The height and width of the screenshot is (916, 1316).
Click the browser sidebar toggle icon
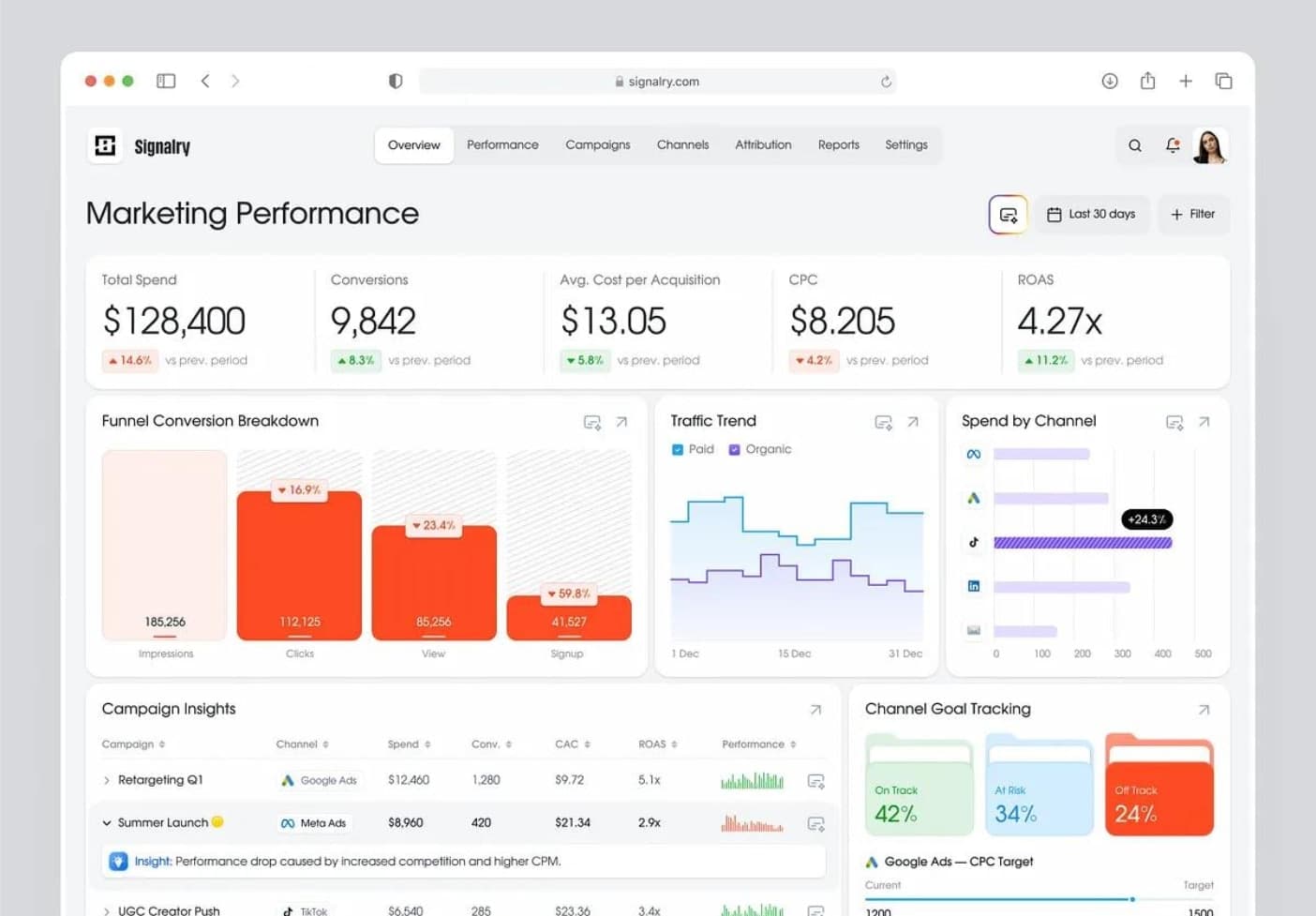pyautogui.click(x=166, y=81)
